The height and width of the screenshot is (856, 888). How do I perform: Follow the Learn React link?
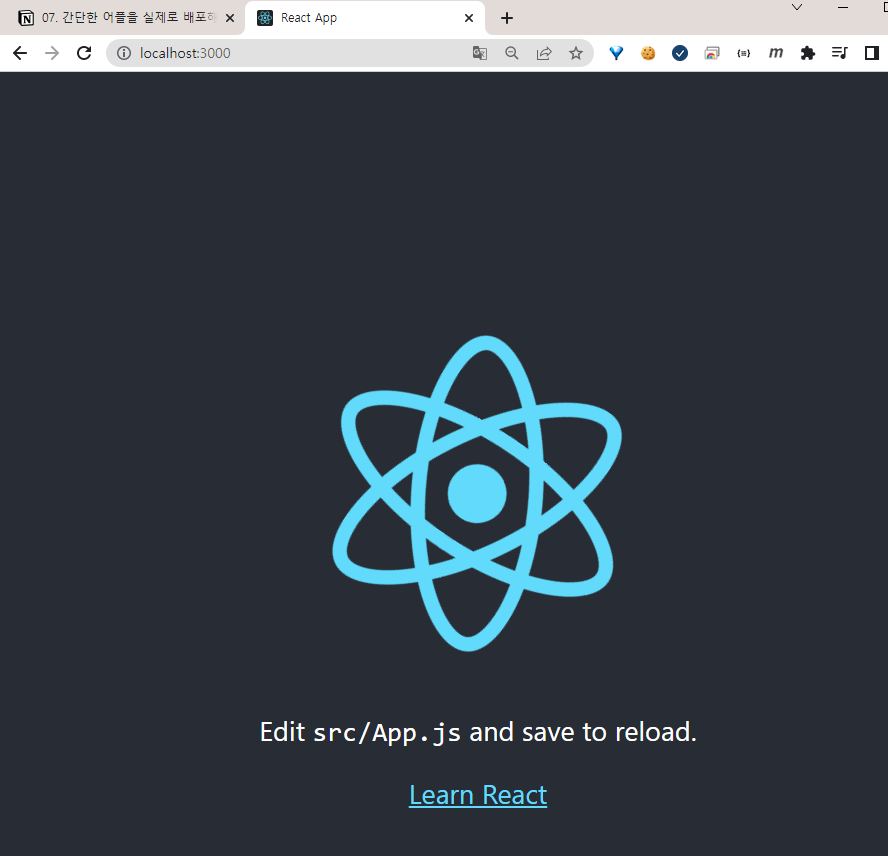478,795
